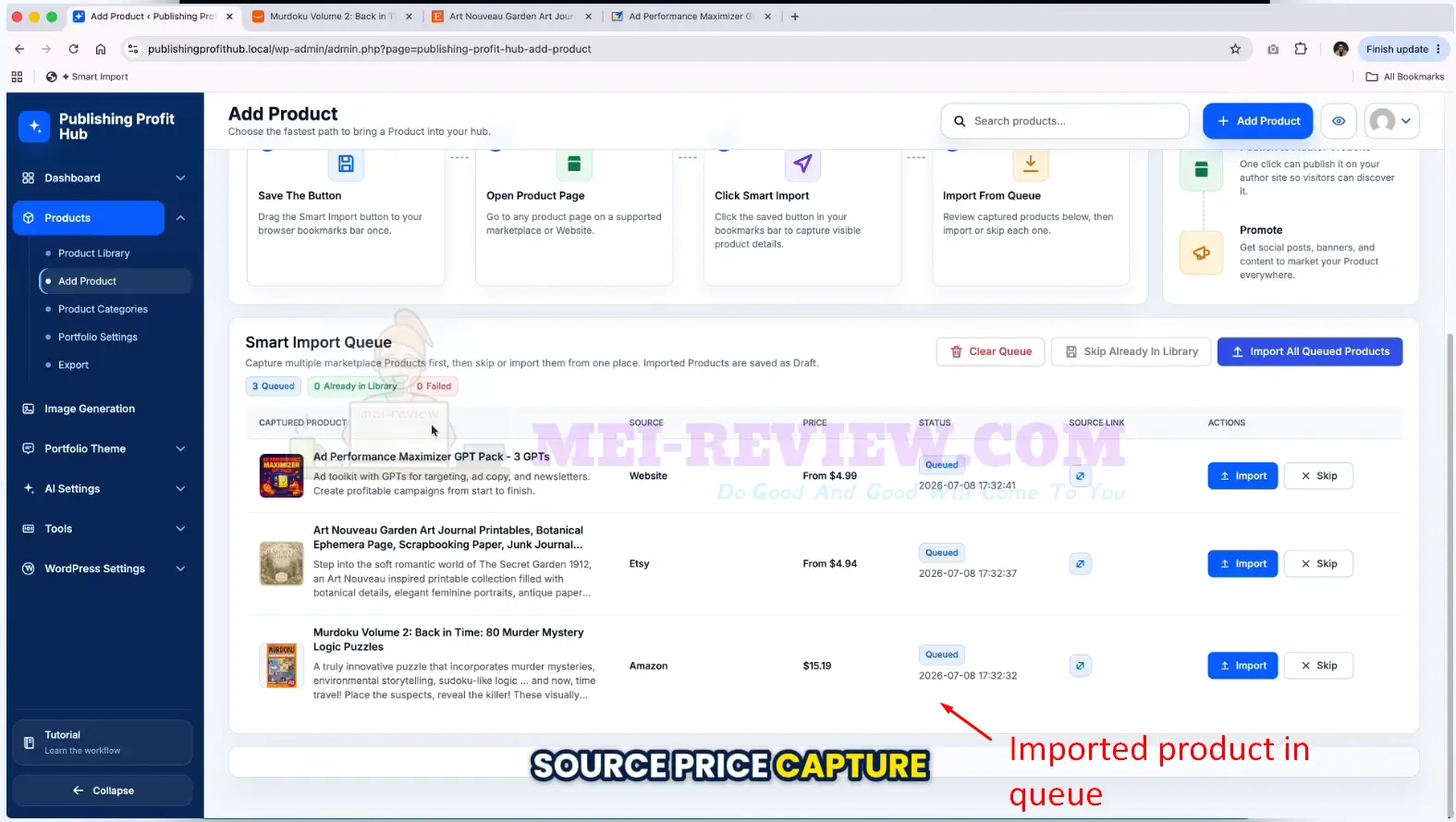Open the Chrome apps grid icon
Screen dimensions: 1456x822
[x=17, y=77]
